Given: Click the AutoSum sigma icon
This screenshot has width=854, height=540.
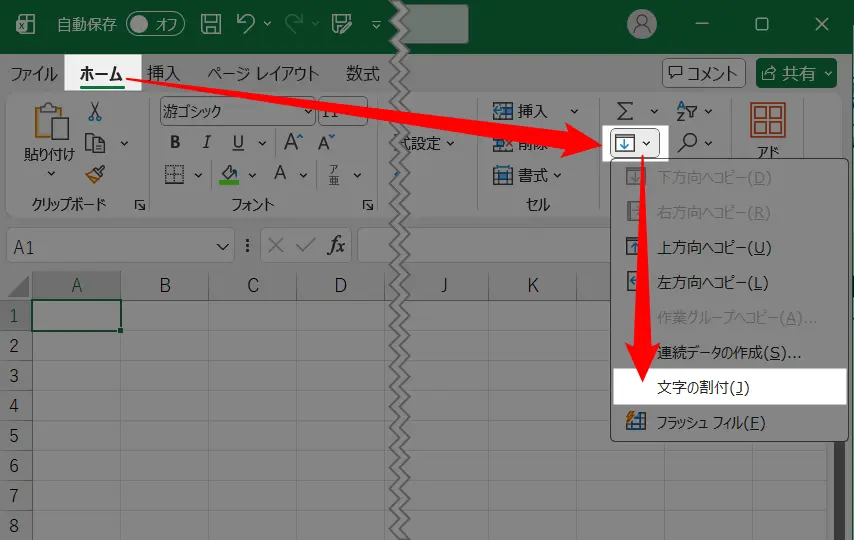Looking at the screenshot, I should [625, 111].
